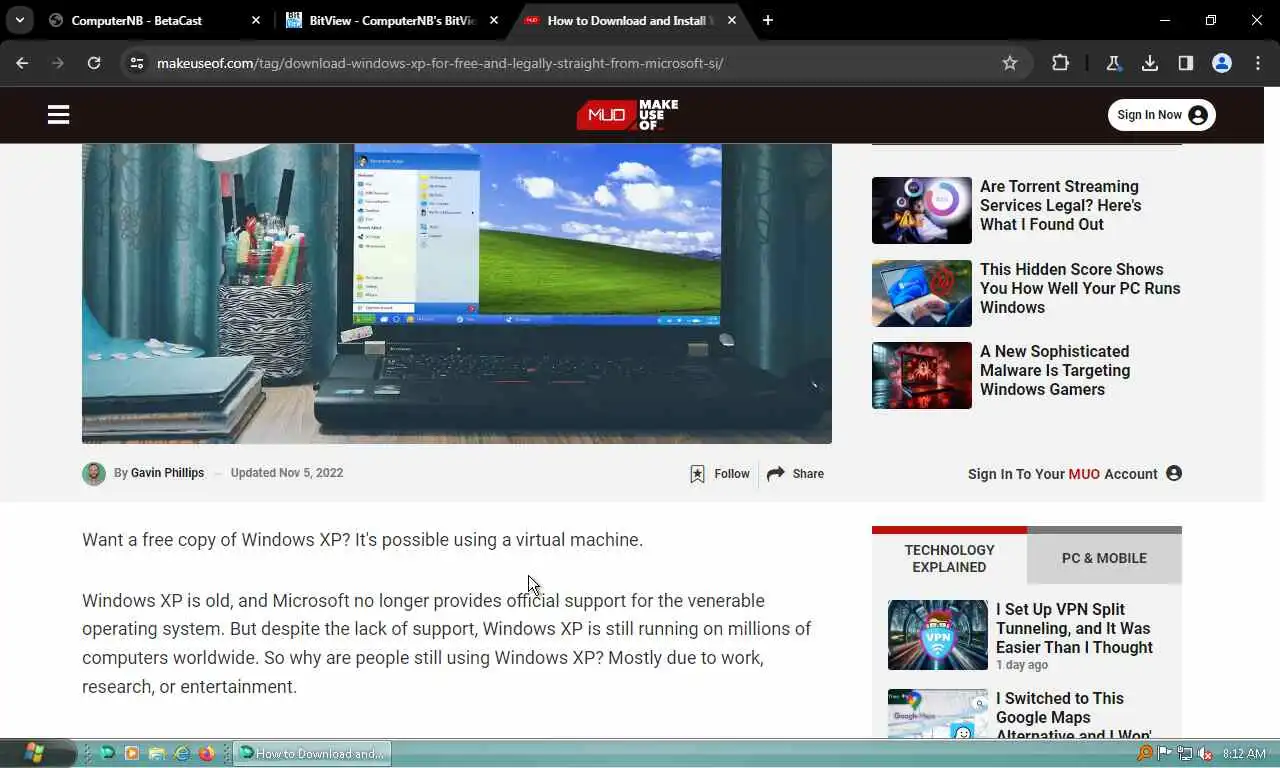Click the Follow bookmark-star icon
Screen dimensions: 1280x768
pyautogui.click(x=697, y=474)
